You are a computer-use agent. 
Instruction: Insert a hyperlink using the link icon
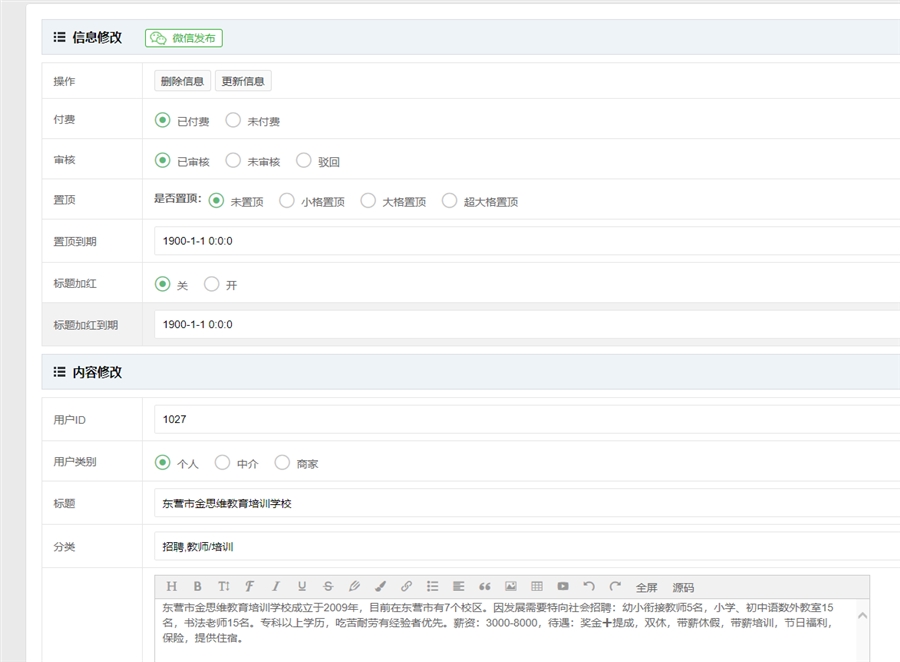click(x=406, y=587)
